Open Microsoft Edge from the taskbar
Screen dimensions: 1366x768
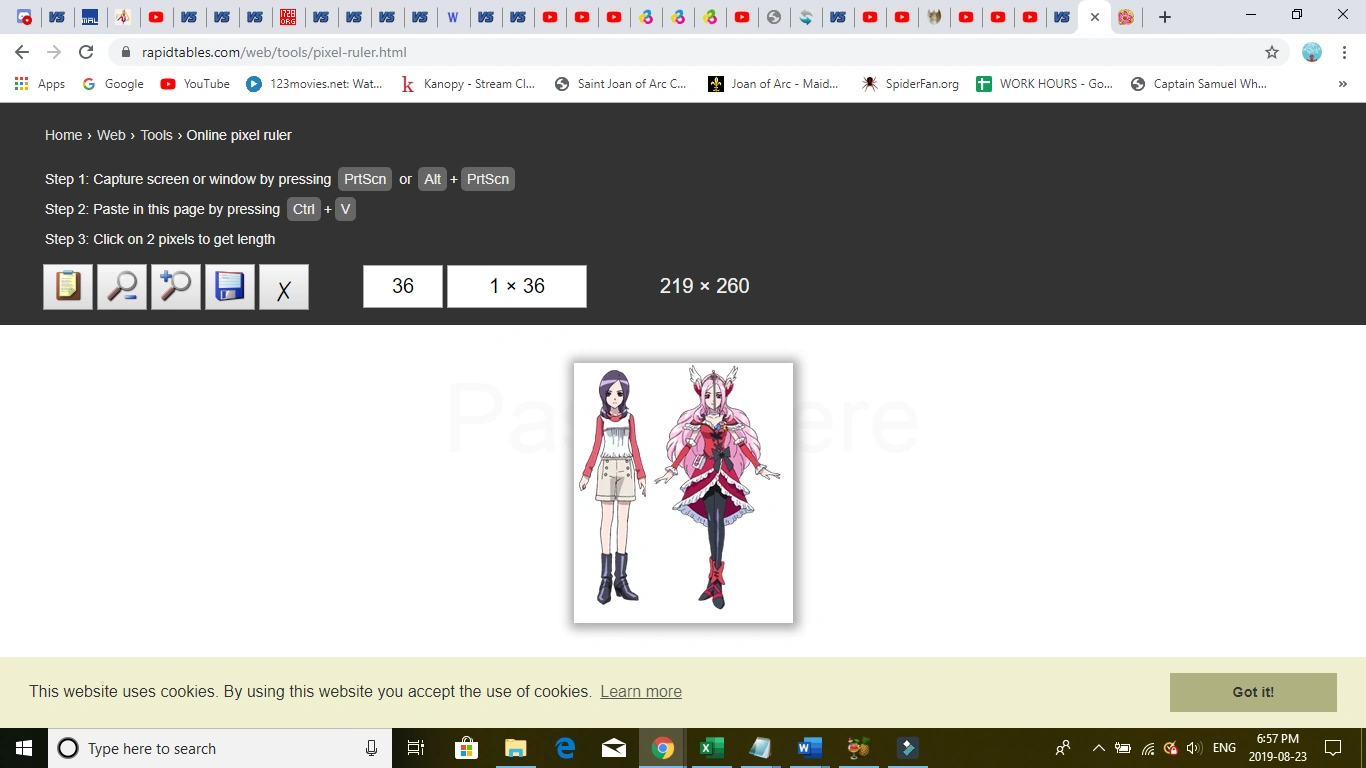point(564,748)
